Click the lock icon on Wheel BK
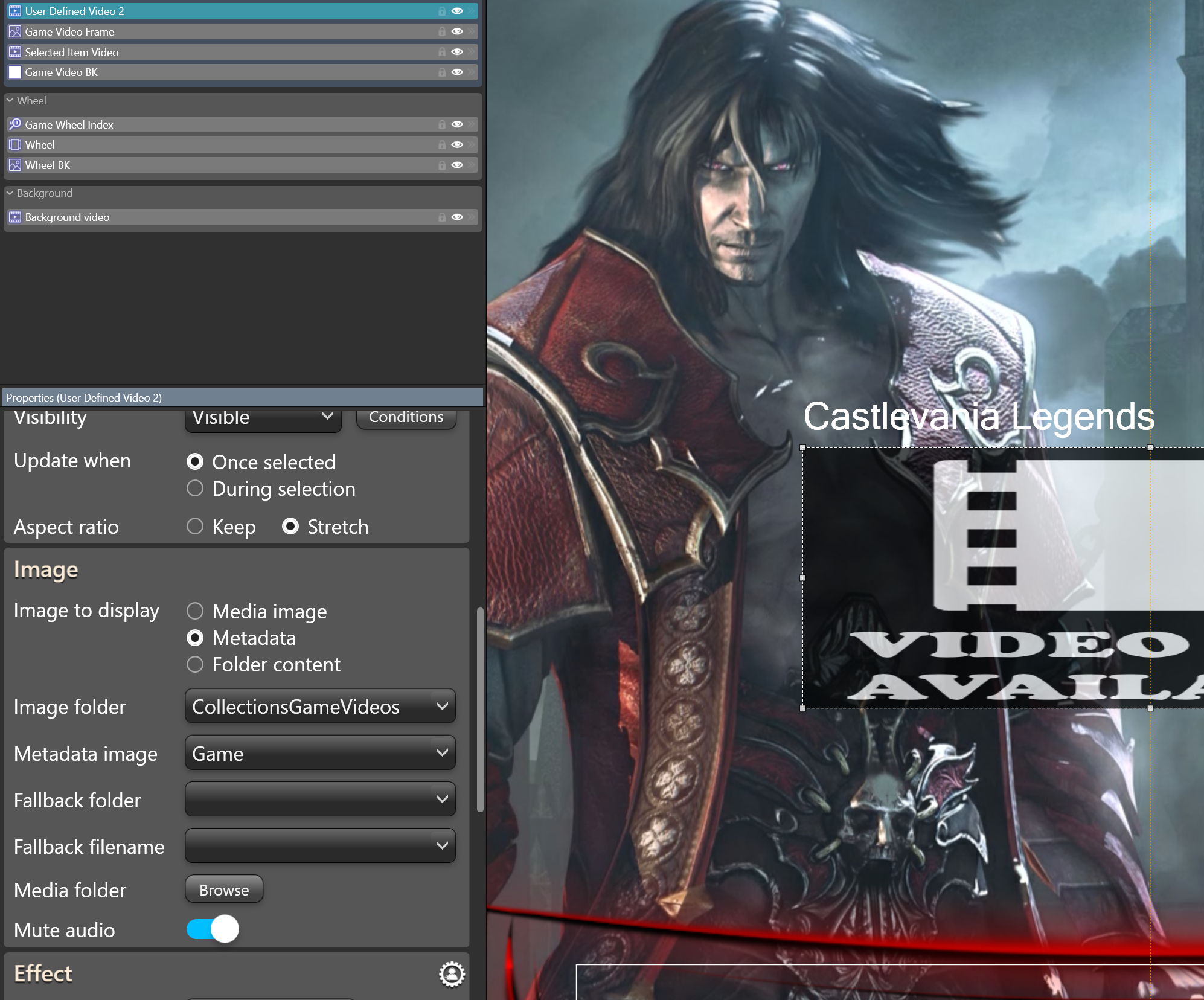Screen dimensions: 1204x1000 pos(442,165)
